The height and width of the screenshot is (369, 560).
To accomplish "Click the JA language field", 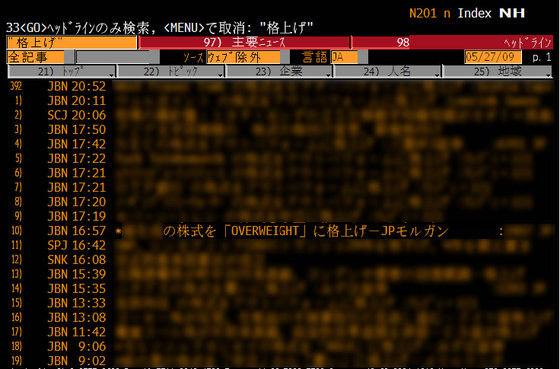I will [x=344, y=57].
